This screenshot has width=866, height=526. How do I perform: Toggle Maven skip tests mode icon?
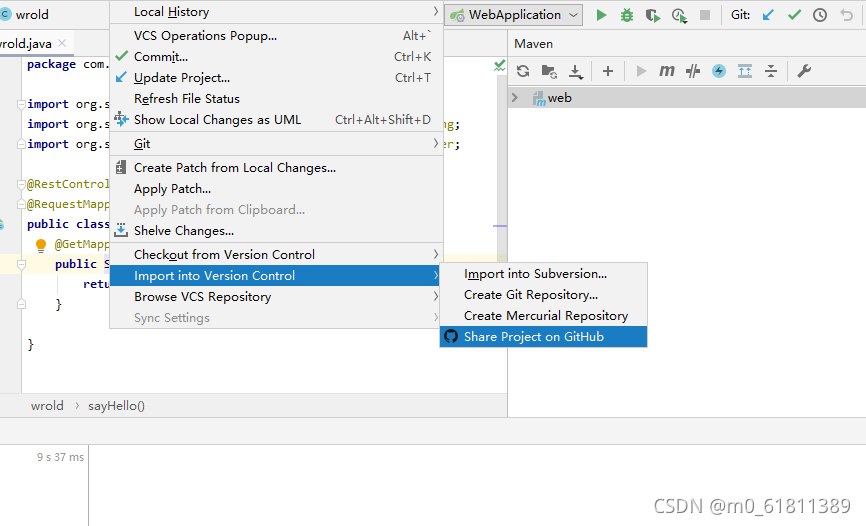tap(693, 71)
